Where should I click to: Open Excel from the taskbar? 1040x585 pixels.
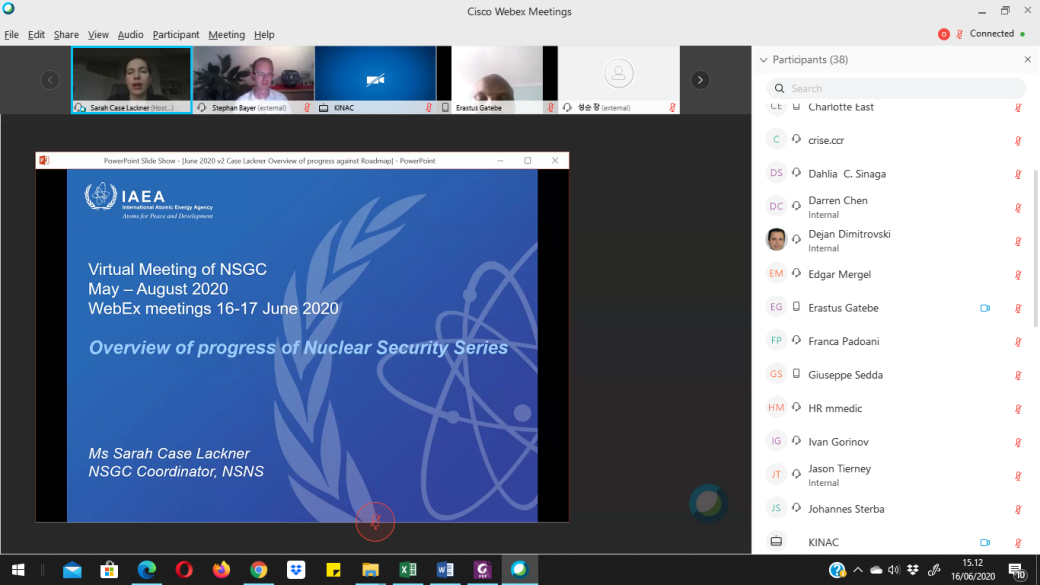tap(408, 570)
